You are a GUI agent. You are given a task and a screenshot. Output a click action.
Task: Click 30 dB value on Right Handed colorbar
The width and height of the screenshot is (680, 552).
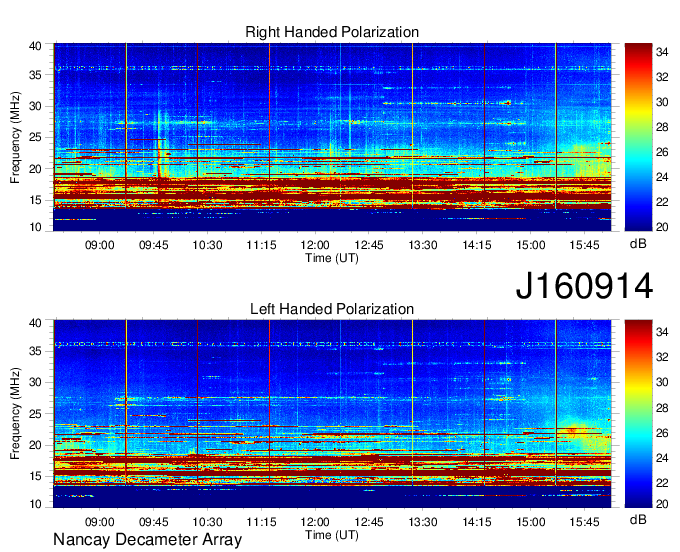[x=662, y=102]
